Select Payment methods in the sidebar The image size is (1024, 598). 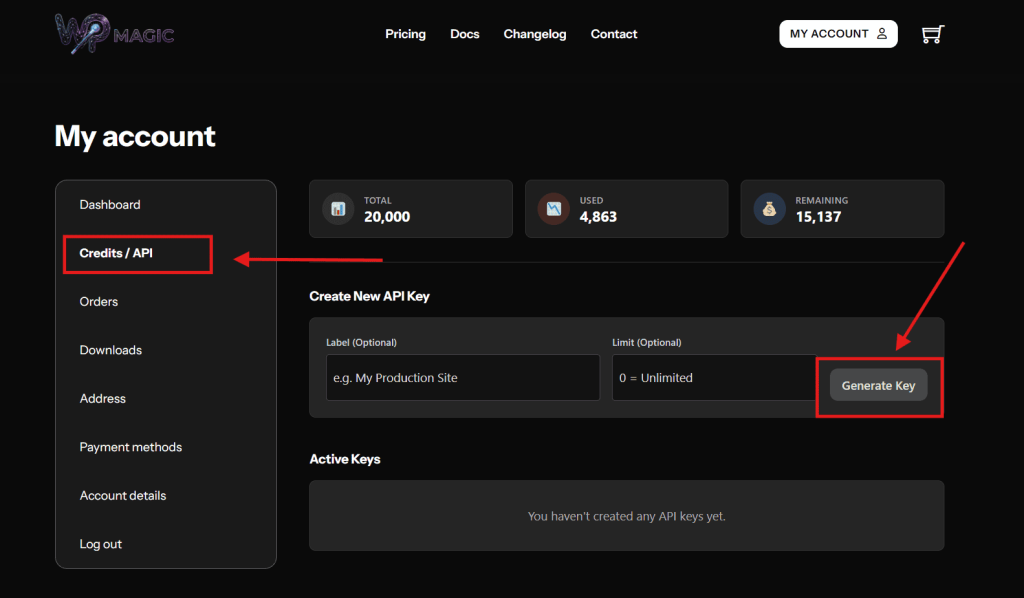click(x=131, y=448)
